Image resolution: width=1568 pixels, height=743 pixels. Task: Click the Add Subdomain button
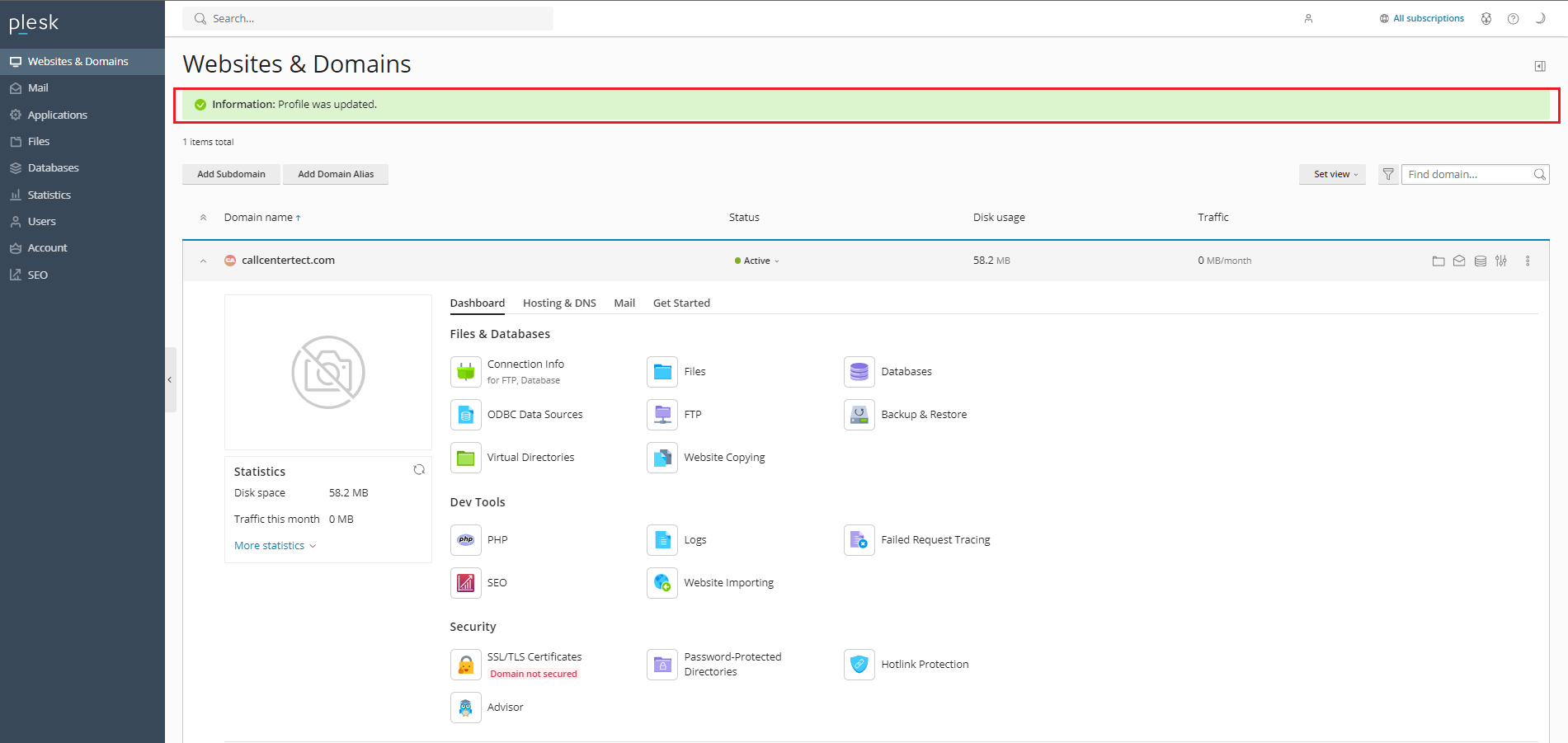[x=231, y=175]
